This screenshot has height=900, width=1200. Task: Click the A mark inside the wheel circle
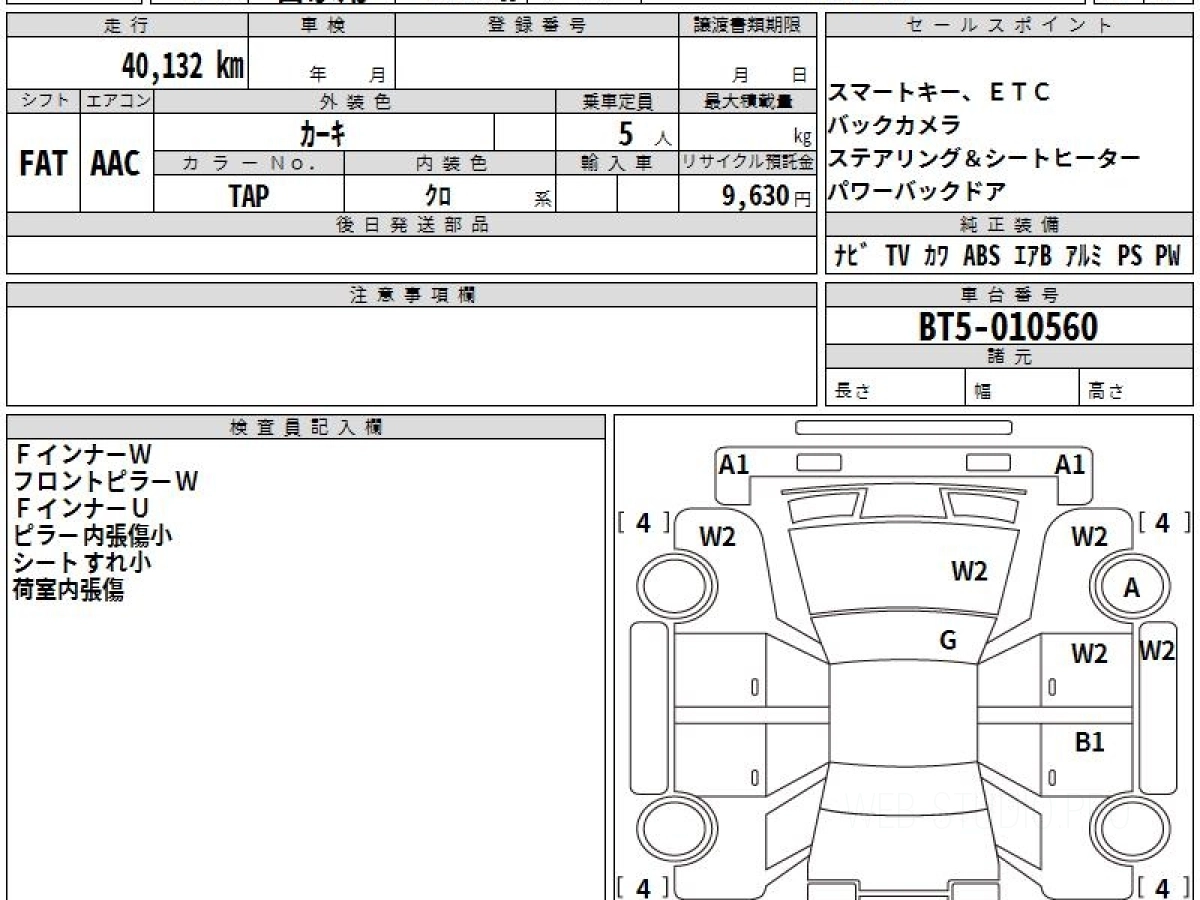1131,589
